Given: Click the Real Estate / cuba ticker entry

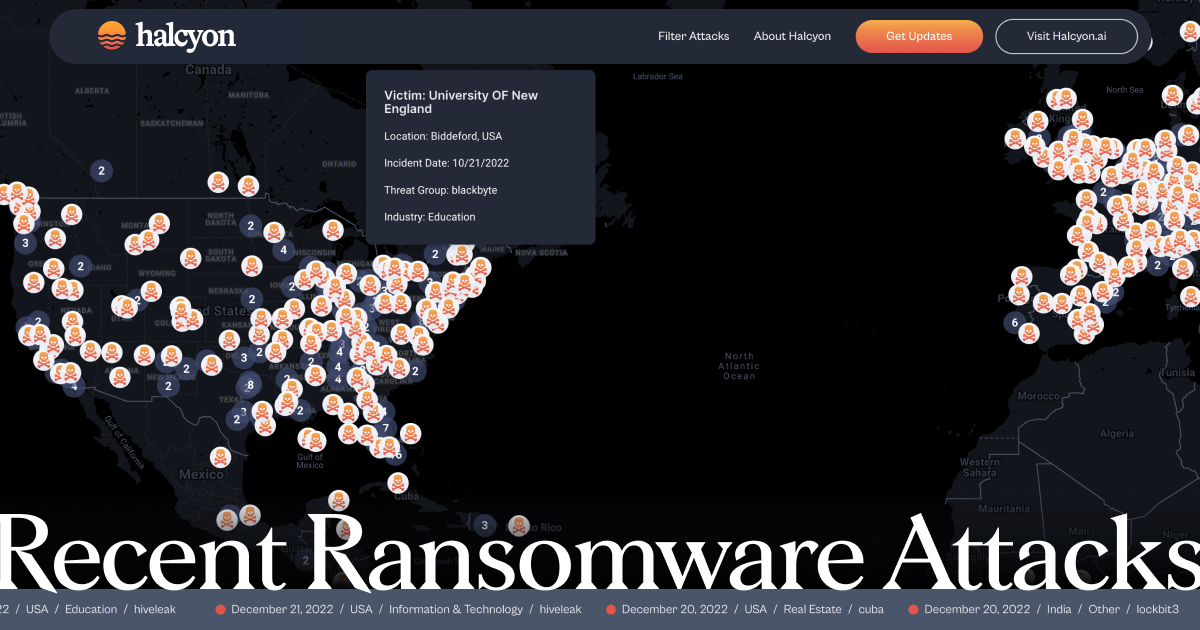Looking at the screenshot, I should click(x=746, y=609).
